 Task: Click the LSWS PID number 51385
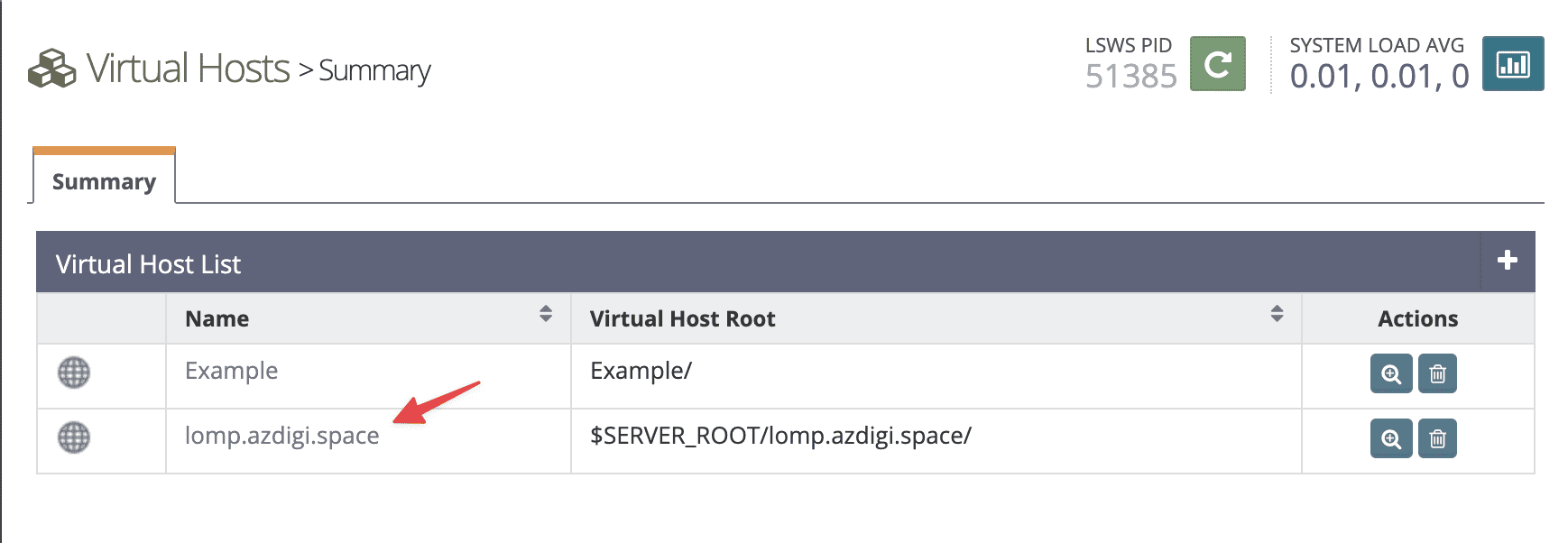click(x=1130, y=77)
